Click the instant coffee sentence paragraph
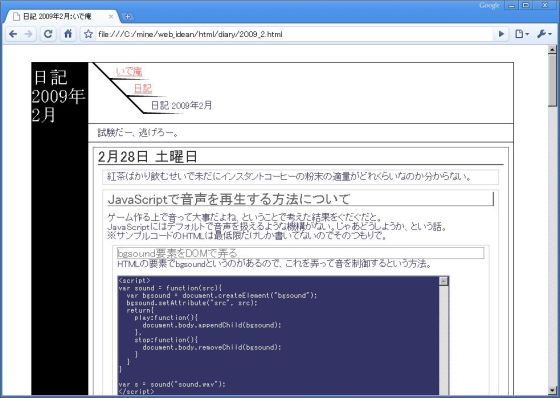 [x=290, y=176]
